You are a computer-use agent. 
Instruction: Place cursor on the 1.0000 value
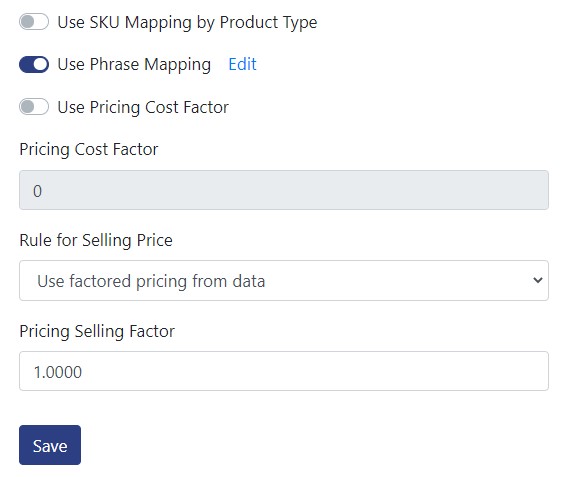tap(58, 372)
